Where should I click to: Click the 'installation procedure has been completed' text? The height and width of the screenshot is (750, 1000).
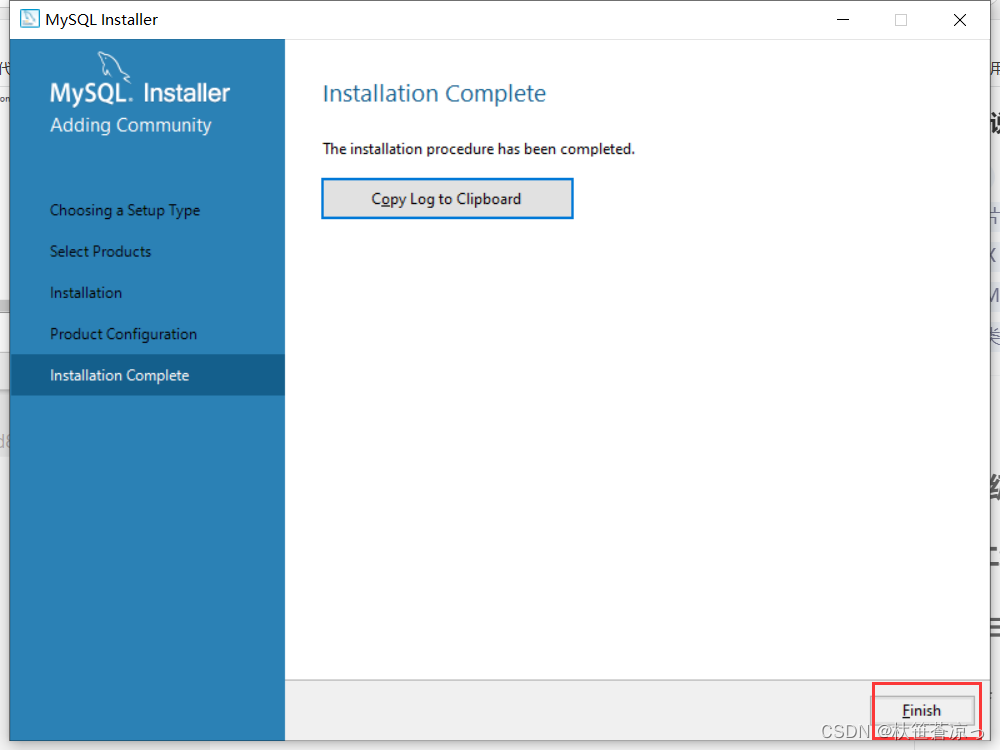pyautogui.click(x=479, y=149)
